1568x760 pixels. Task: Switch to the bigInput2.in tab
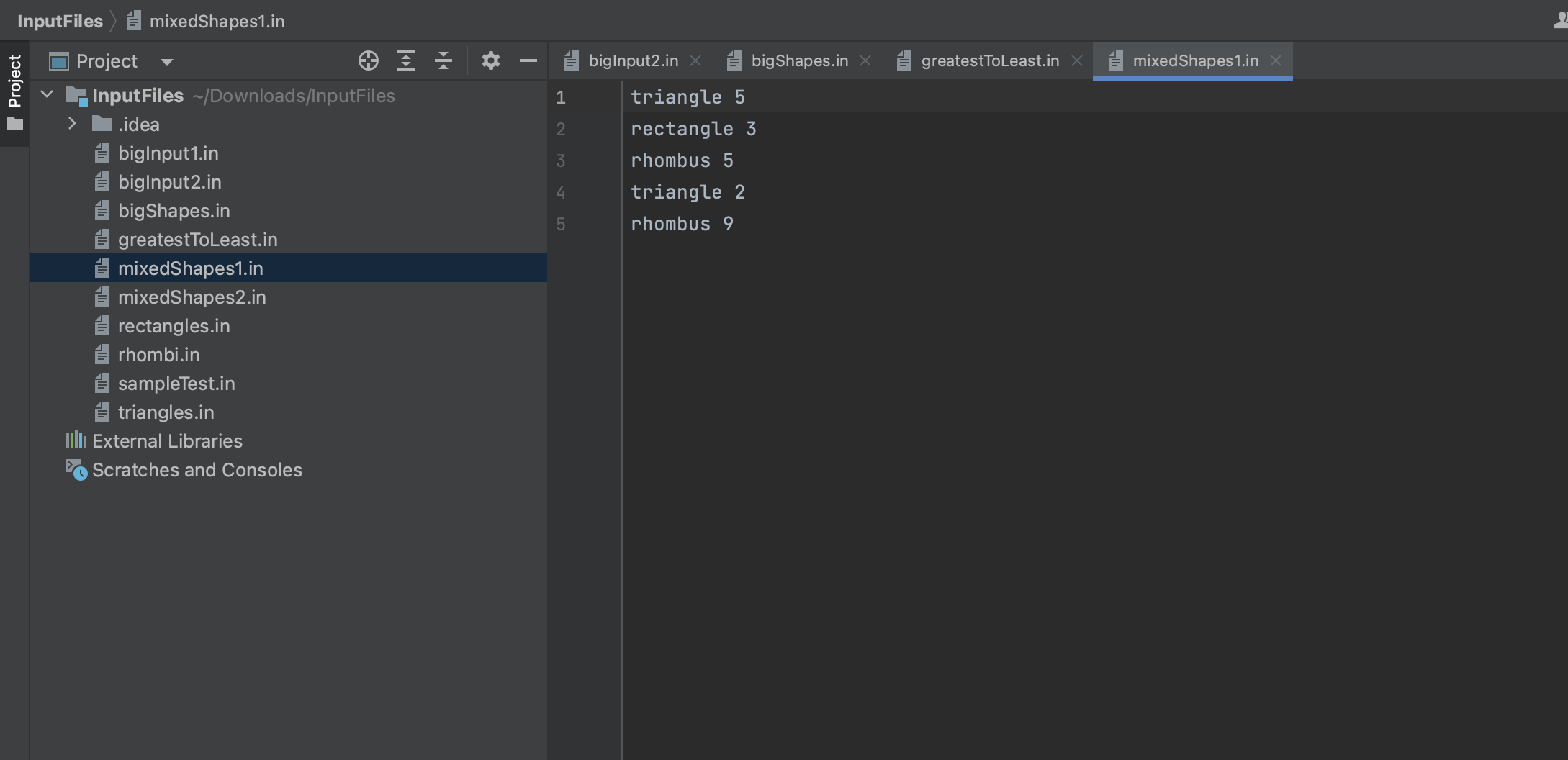click(633, 60)
